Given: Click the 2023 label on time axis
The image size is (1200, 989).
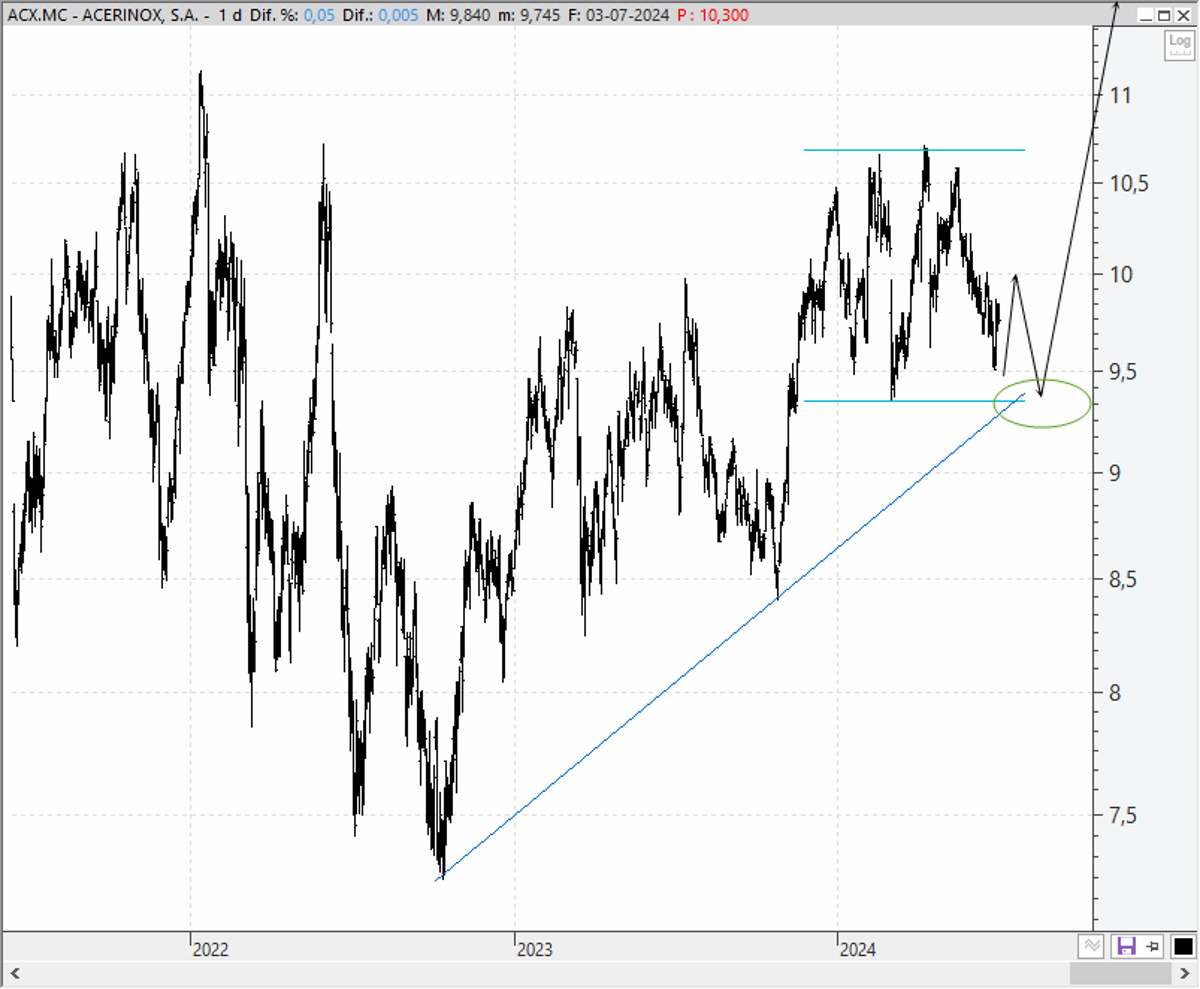Looking at the screenshot, I should tap(535, 950).
